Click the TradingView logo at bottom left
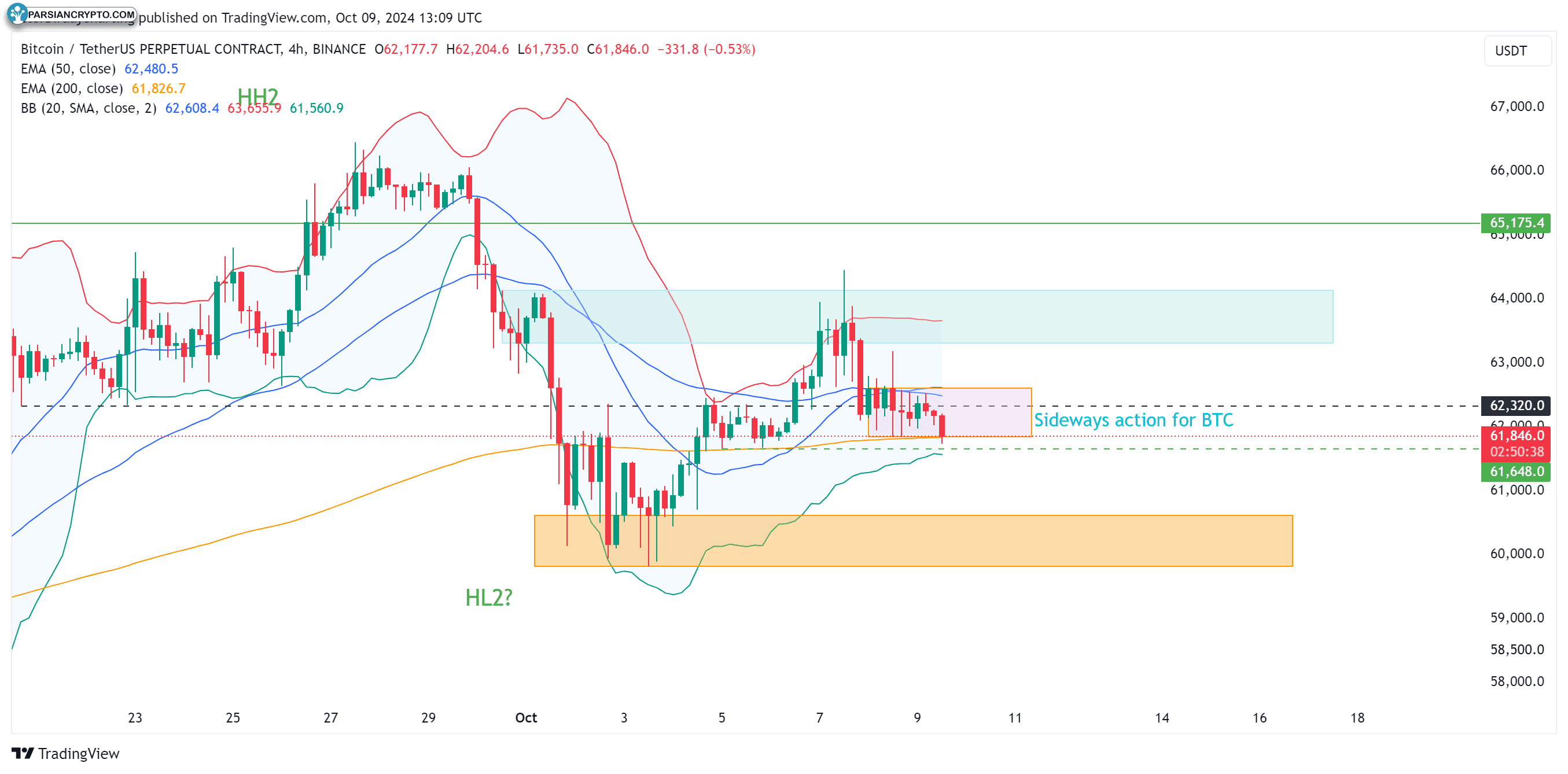Image resolution: width=1568 pixels, height=774 pixels. tap(65, 753)
